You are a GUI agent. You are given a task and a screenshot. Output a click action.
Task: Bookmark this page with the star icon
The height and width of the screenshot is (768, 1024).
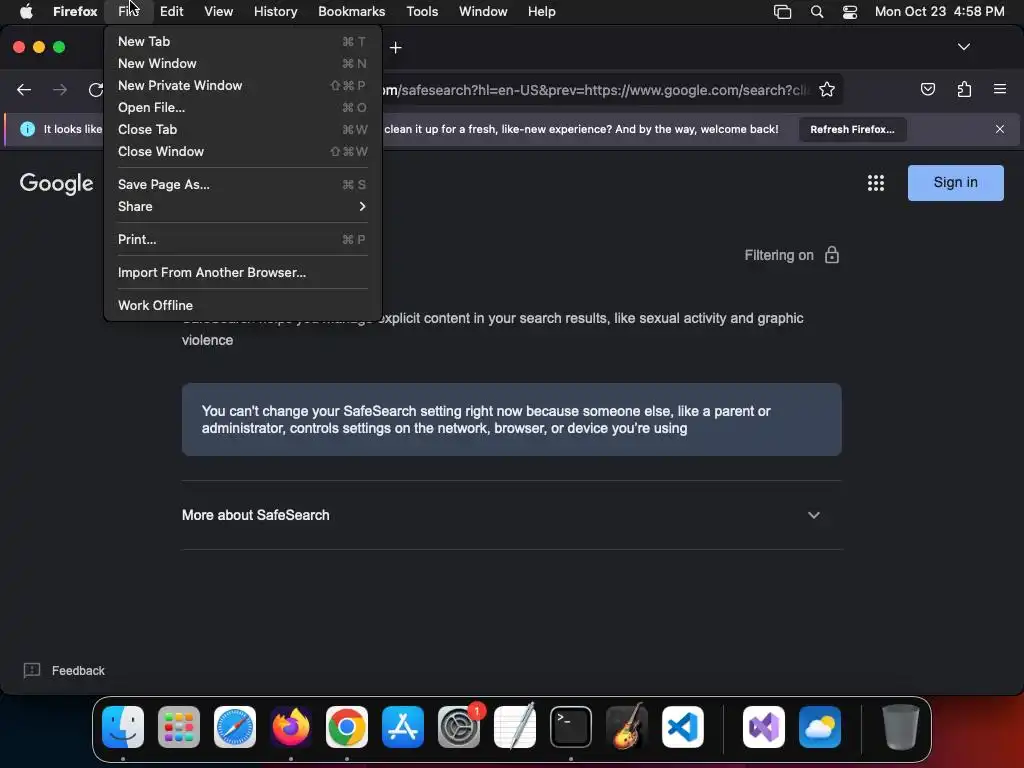(x=827, y=89)
